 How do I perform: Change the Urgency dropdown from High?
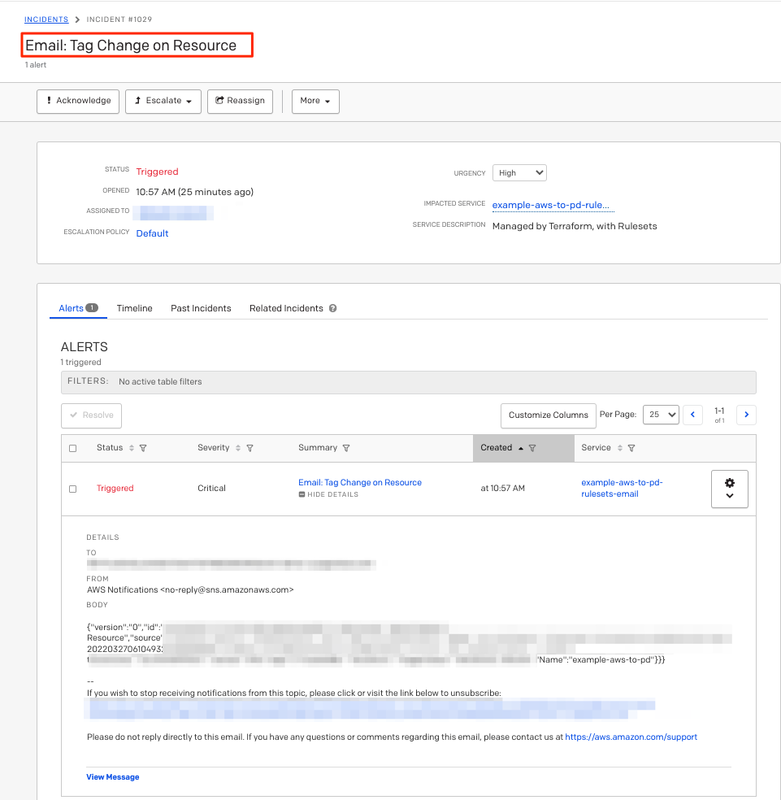[519, 173]
